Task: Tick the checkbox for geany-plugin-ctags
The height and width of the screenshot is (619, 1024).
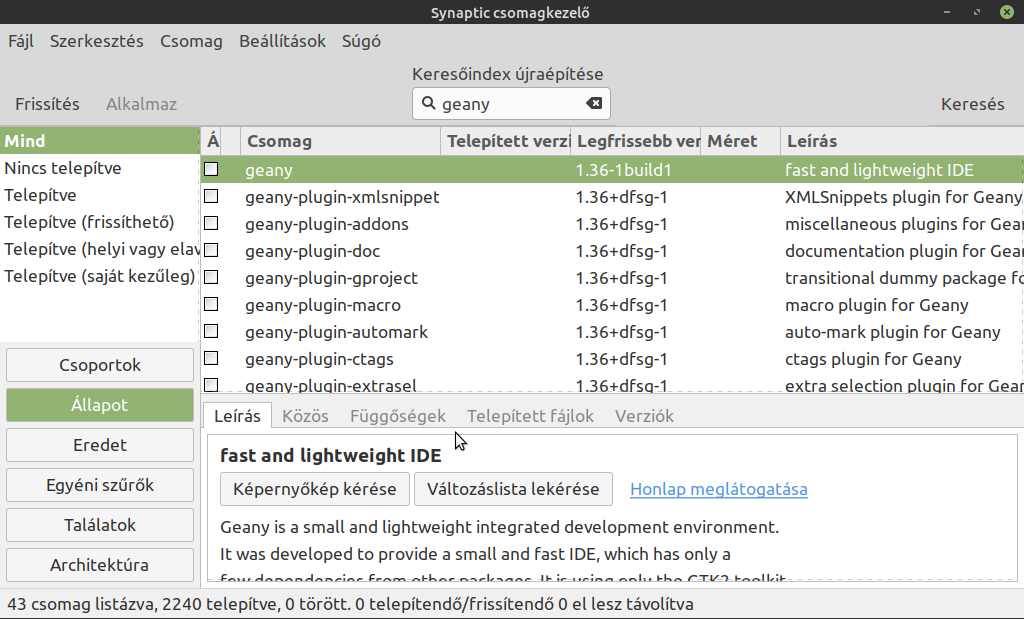Action: coord(211,358)
